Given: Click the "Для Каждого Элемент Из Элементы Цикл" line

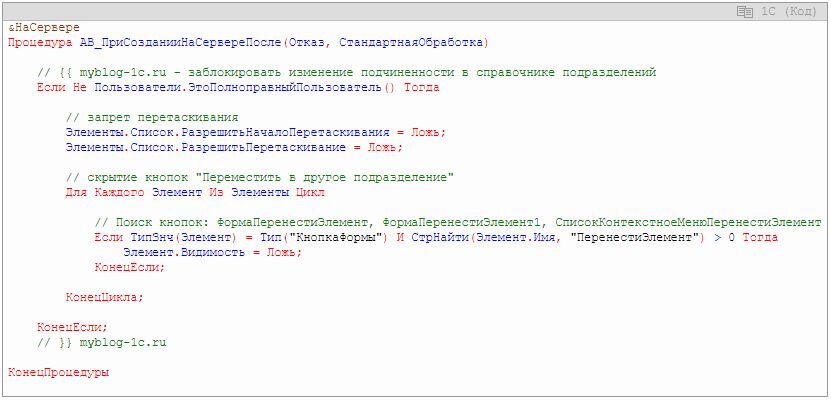Looking at the screenshot, I should (195, 193).
